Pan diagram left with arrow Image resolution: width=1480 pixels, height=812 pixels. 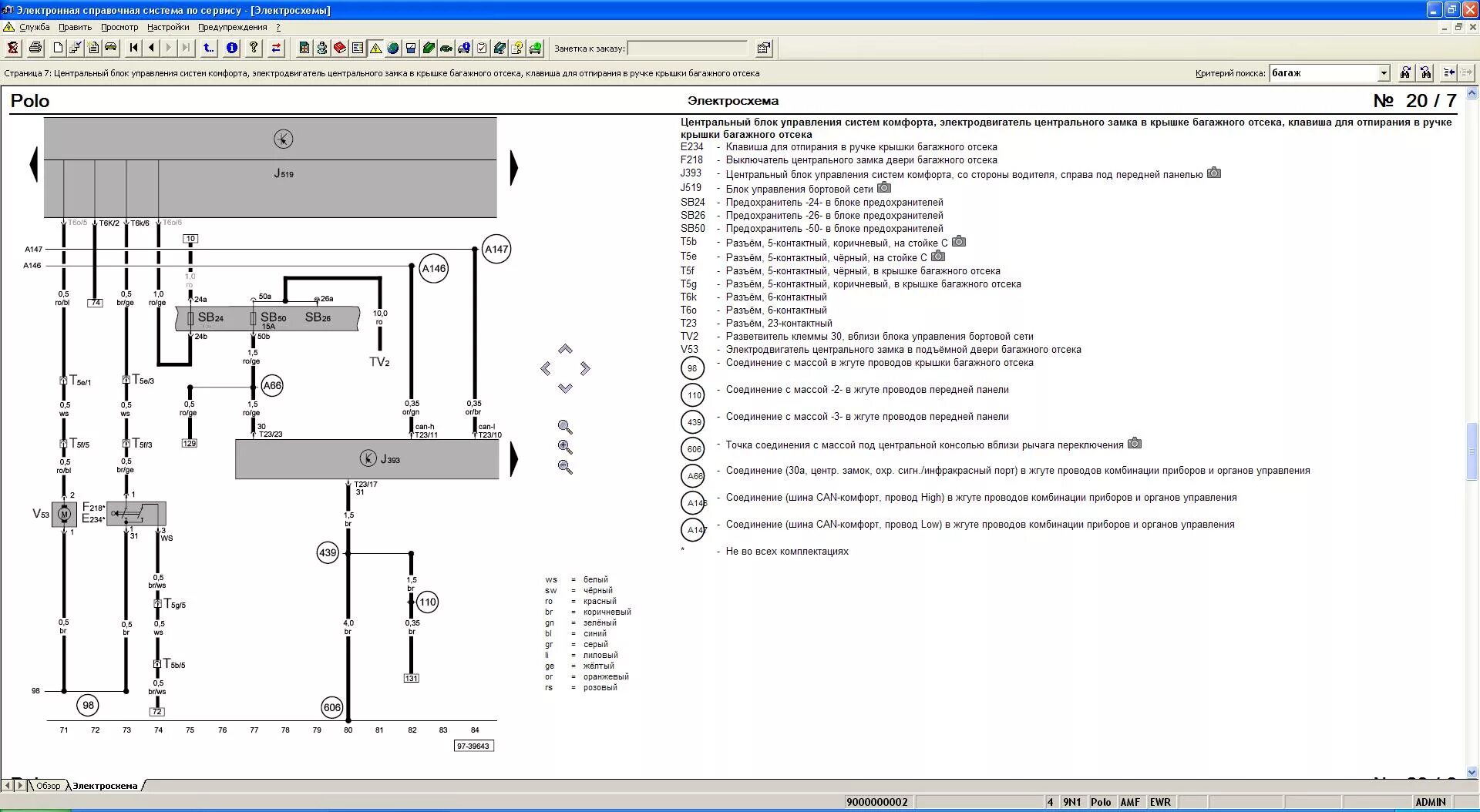(x=546, y=369)
